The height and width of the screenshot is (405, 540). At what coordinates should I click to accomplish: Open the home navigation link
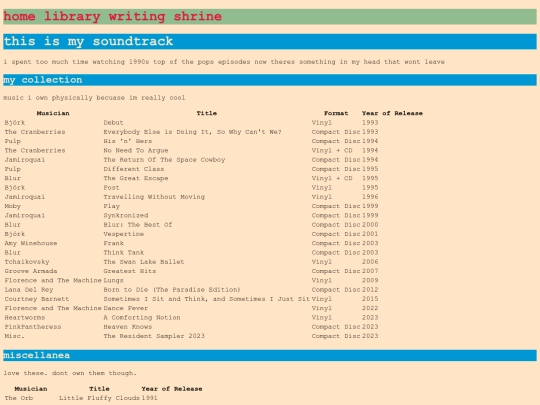click(x=19, y=16)
